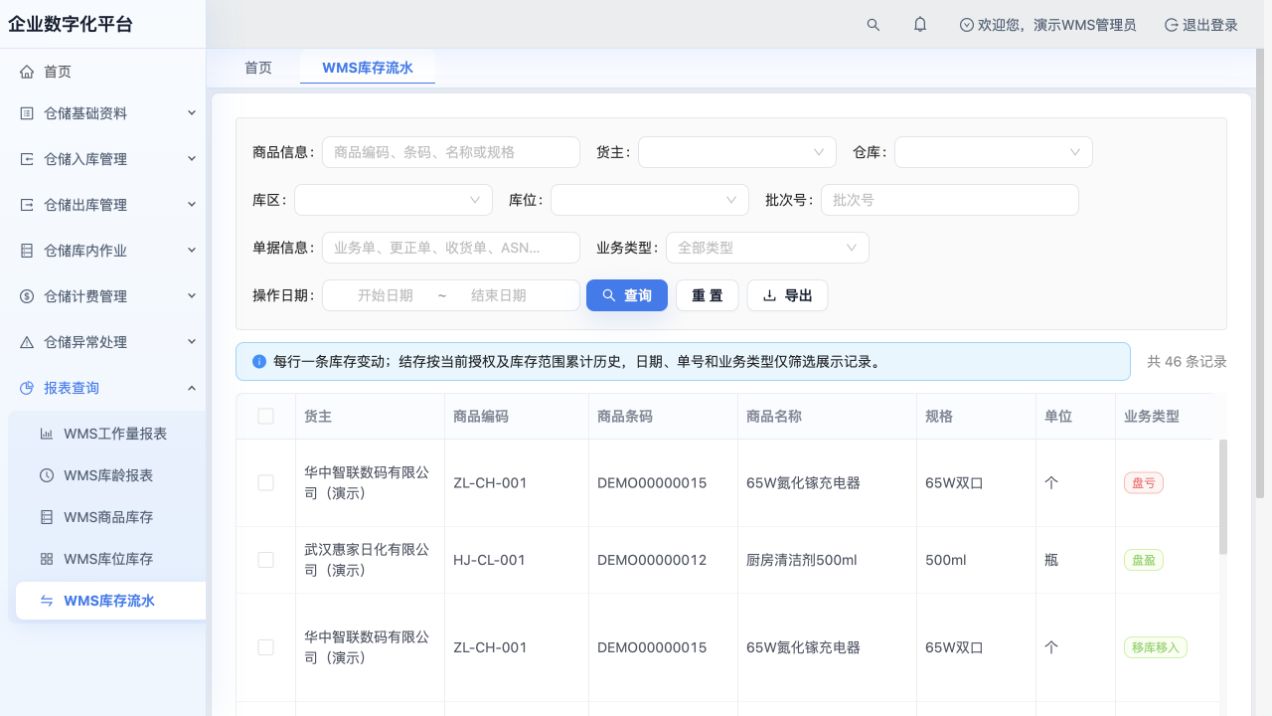Open the 业务类型 全部类型 dropdown

pos(767,247)
